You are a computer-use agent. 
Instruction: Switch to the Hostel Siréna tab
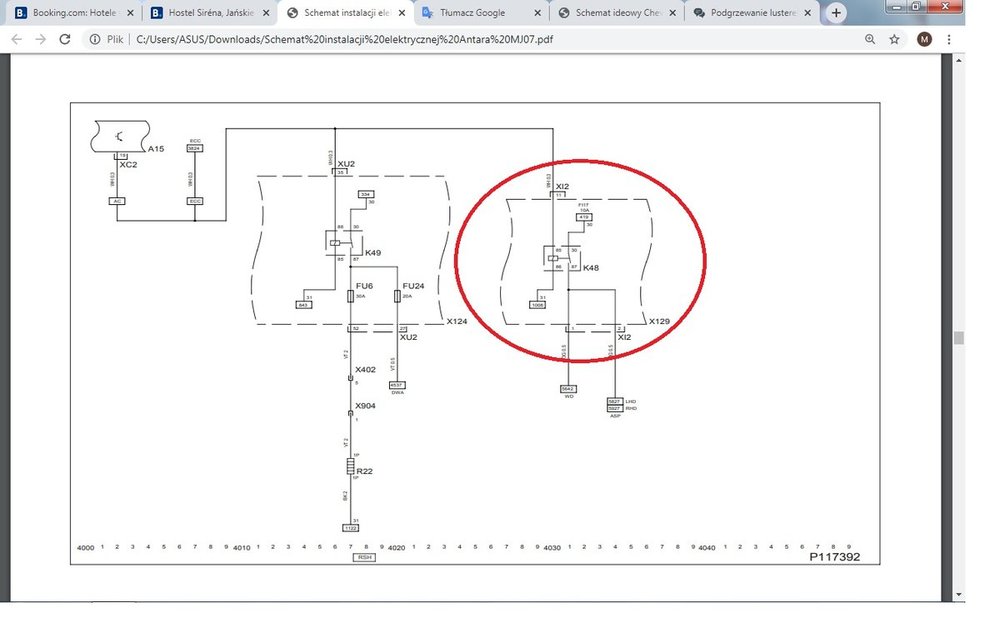point(205,13)
